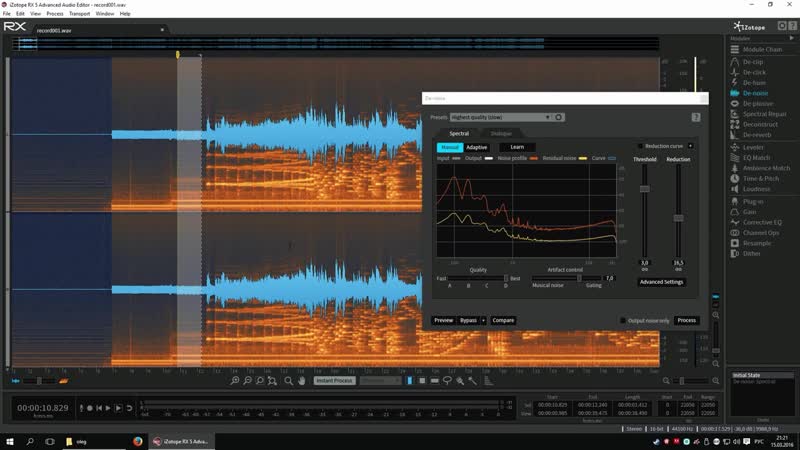This screenshot has height=450, width=800.
Task: Click the Compare button
Action: 503,320
